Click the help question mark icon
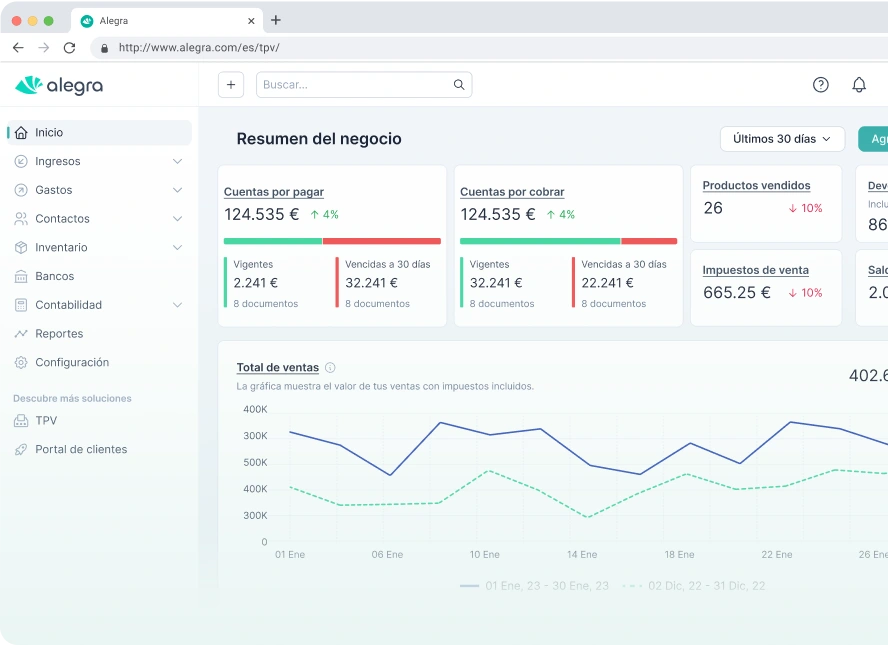This screenshot has height=645, width=888. 821,85
